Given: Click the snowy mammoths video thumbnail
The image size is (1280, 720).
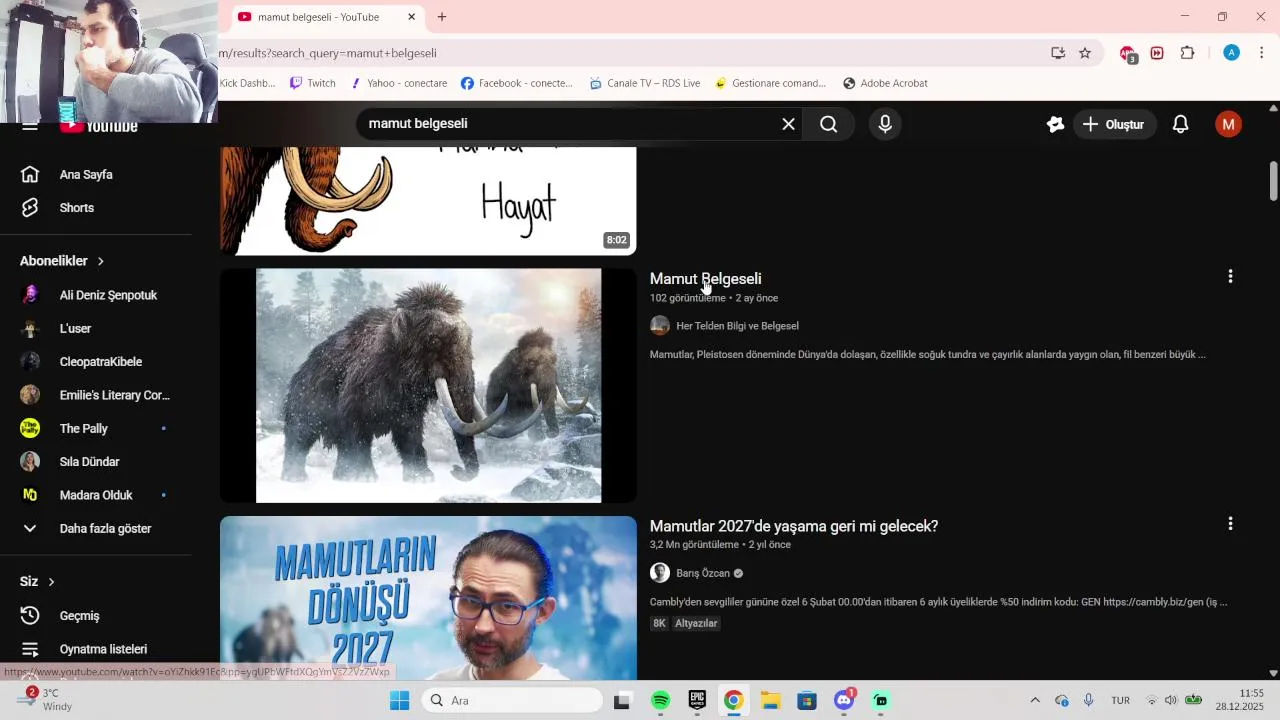Looking at the screenshot, I should [428, 385].
